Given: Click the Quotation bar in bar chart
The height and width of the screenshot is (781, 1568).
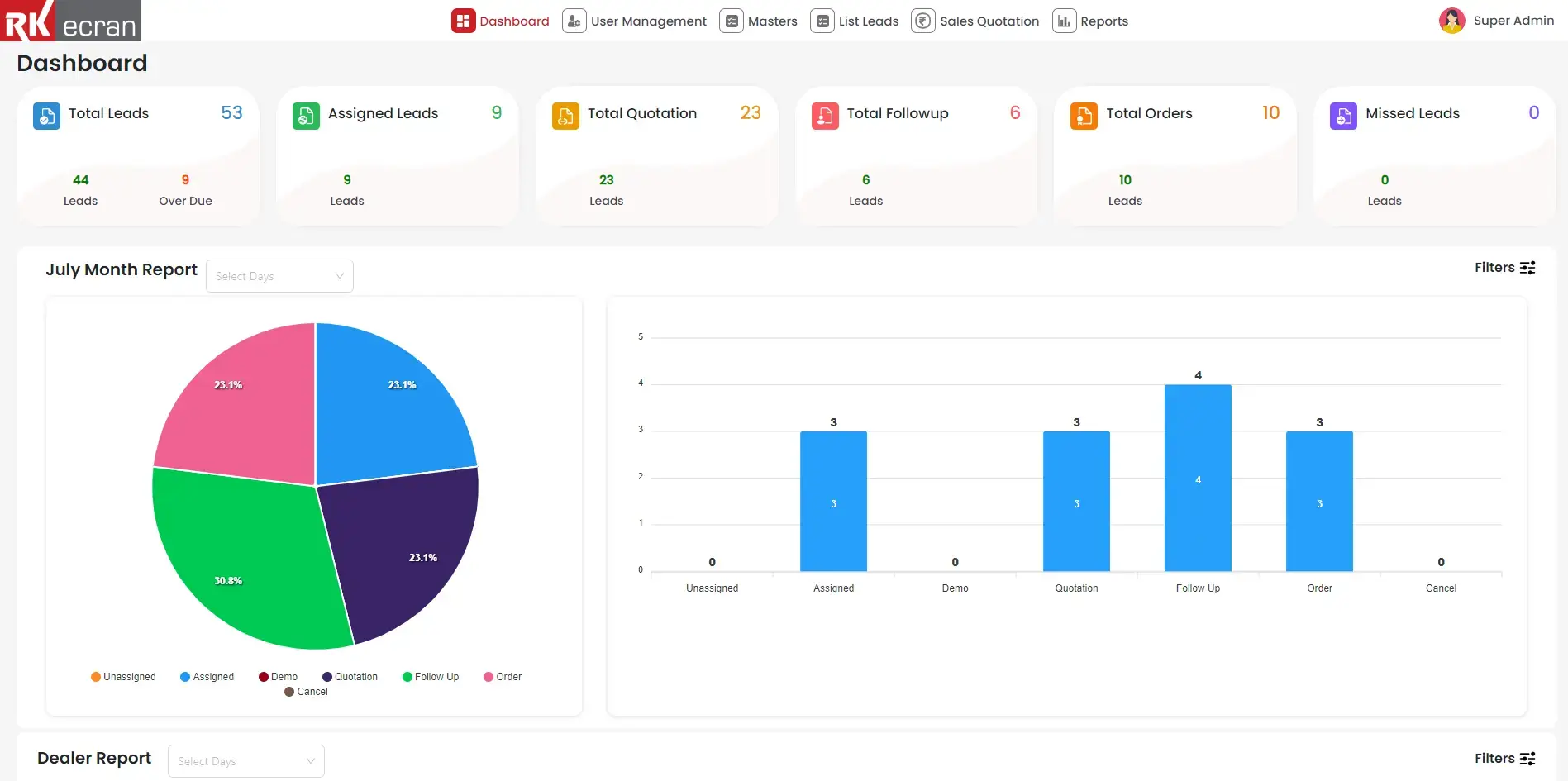Looking at the screenshot, I should [x=1076, y=501].
